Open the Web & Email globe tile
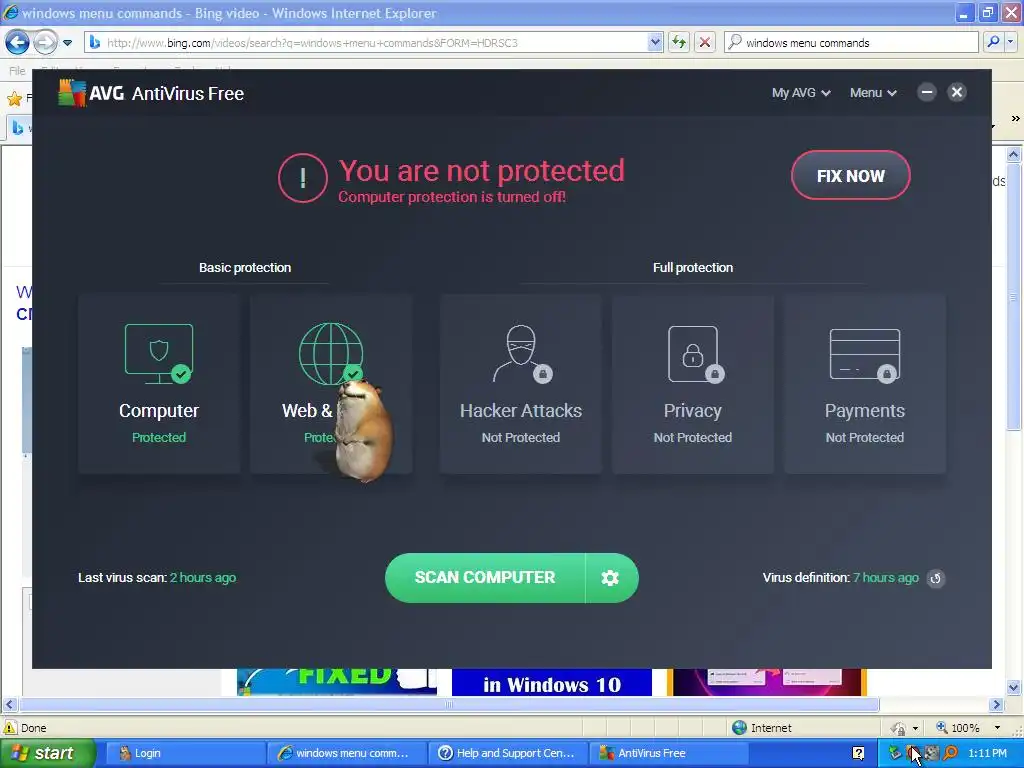This screenshot has height=768, width=1024. tap(330, 384)
